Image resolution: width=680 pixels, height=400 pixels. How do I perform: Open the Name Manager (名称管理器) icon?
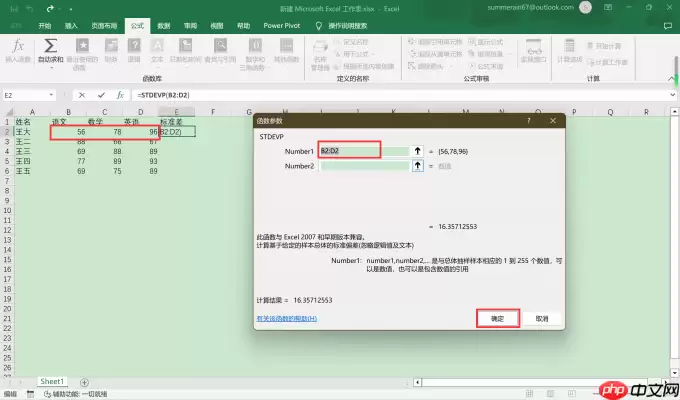pyautogui.click(x=320, y=47)
